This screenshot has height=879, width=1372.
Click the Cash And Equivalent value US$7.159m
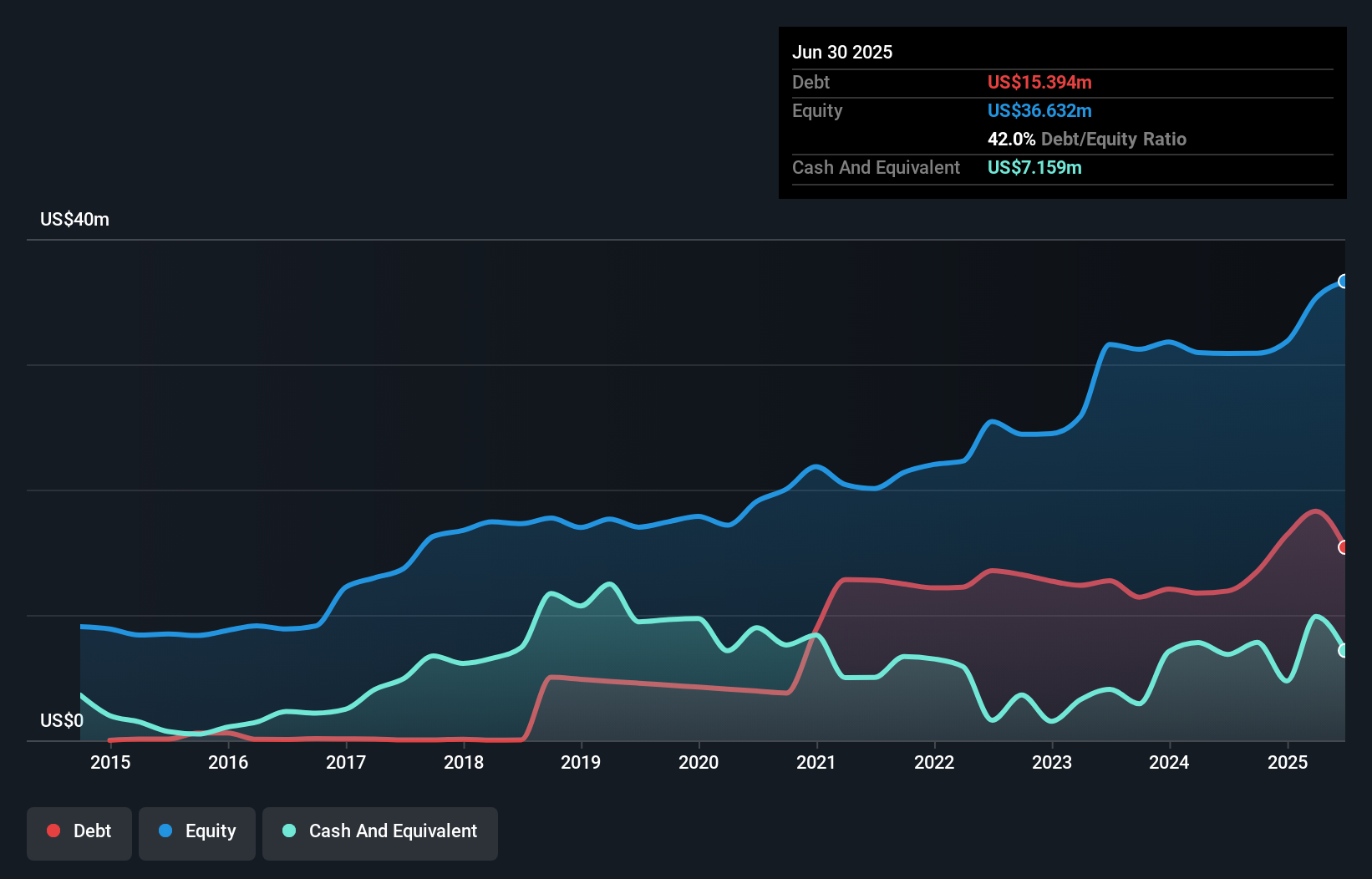(x=1034, y=167)
